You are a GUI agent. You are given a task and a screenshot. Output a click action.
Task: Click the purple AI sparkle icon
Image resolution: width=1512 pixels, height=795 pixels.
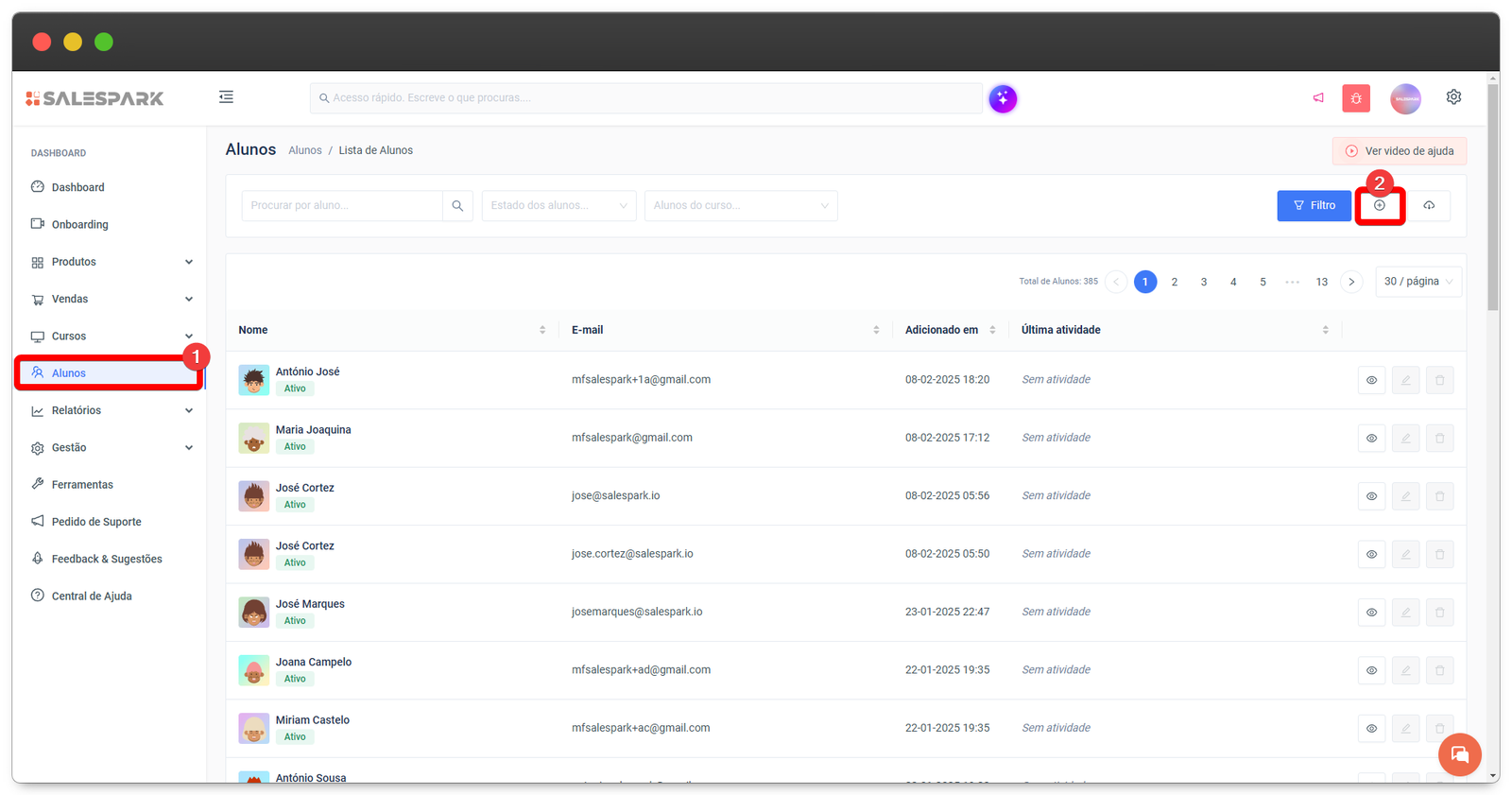click(1003, 98)
